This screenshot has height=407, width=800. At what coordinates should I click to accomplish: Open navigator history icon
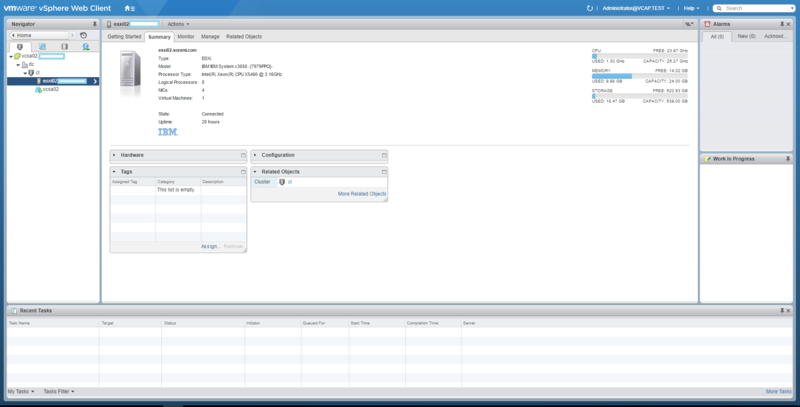coord(84,35)
